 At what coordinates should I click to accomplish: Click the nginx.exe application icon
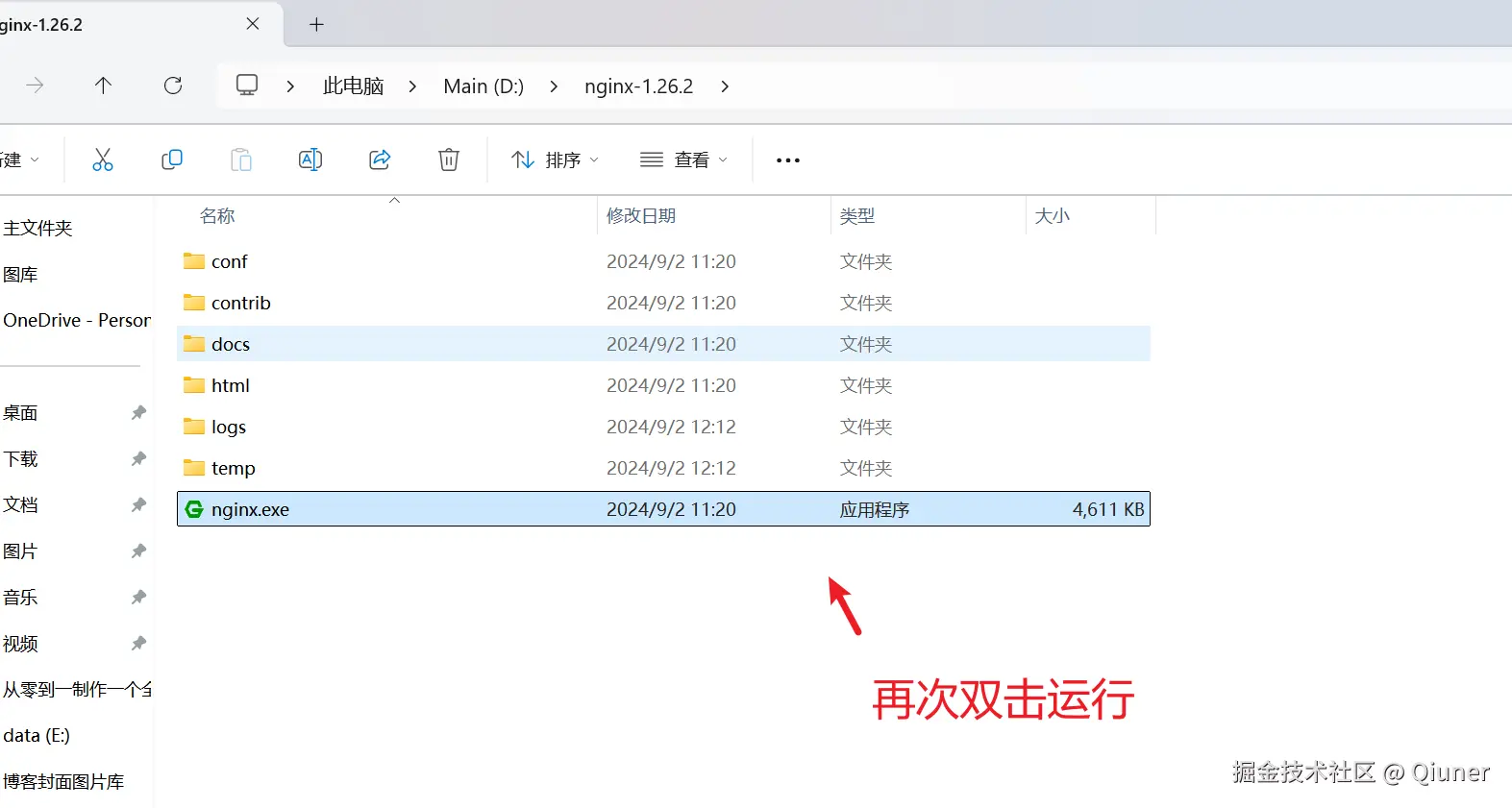point(194,509)
